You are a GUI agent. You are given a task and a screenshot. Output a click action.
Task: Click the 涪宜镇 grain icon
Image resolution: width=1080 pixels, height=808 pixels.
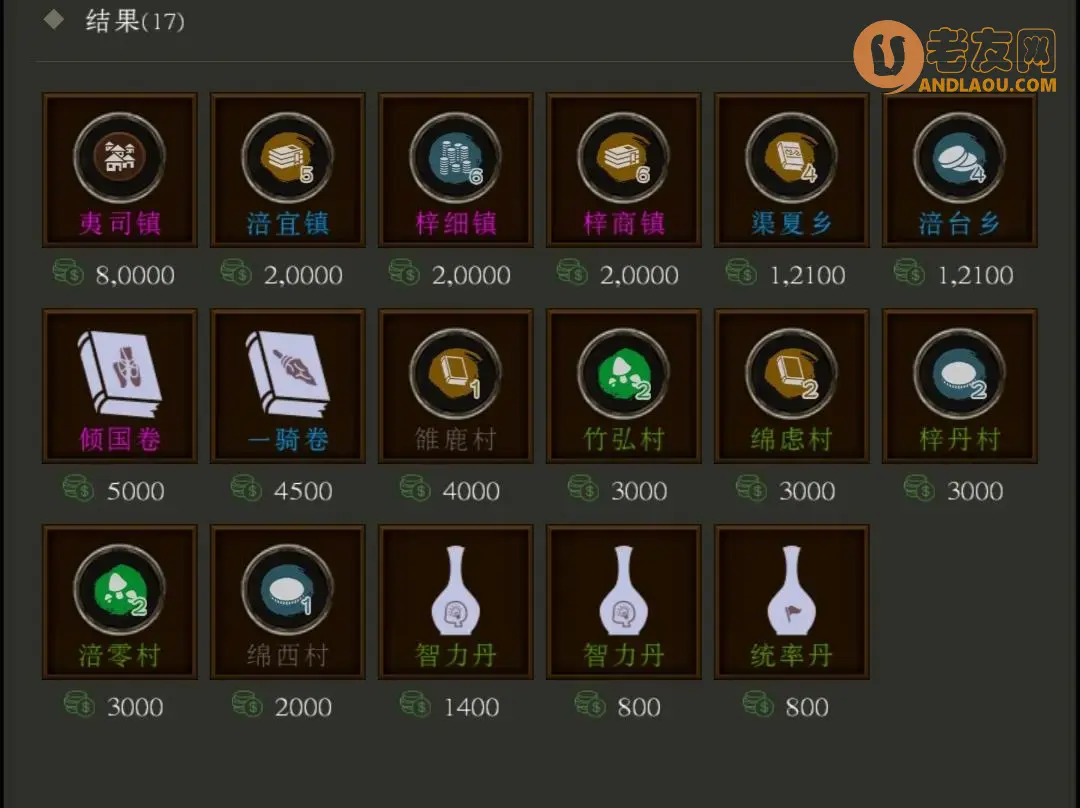[287, 158]
